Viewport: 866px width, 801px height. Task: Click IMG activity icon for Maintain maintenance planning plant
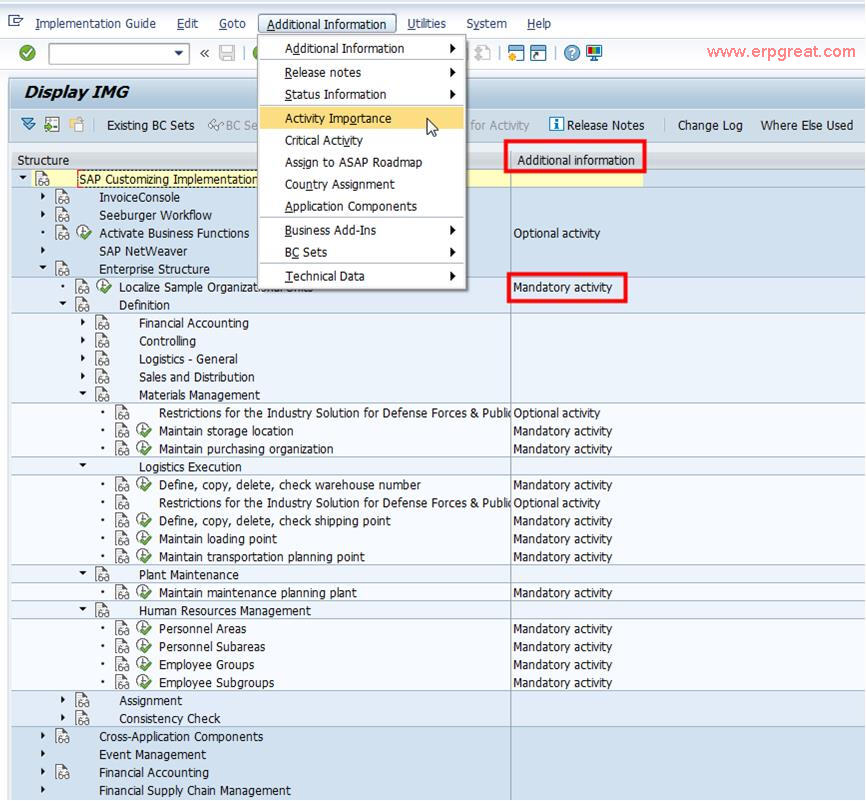[144, 592]
